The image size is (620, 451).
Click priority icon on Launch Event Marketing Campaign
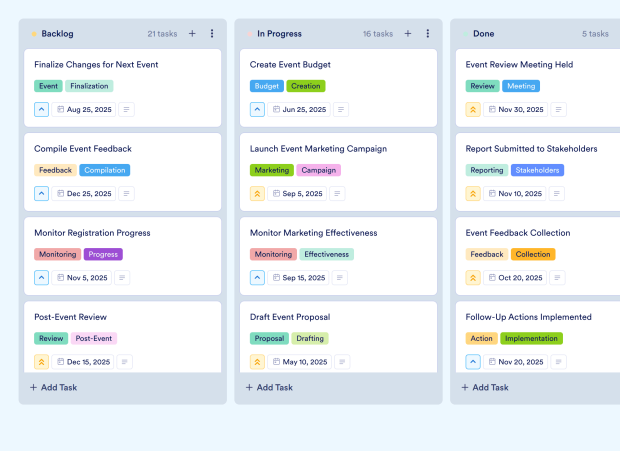pyautogui.click(x=258, y=194)
